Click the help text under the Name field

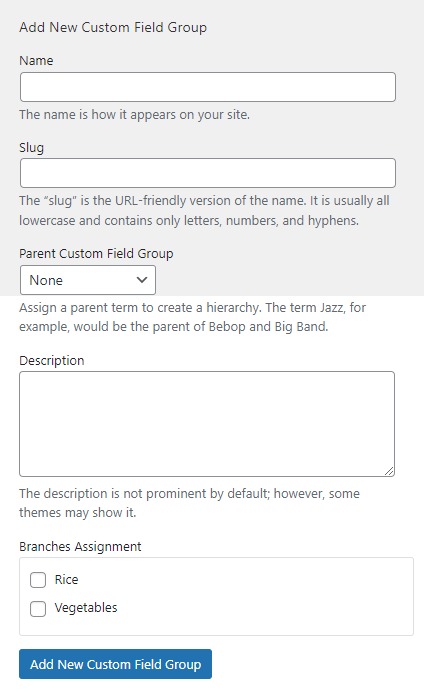[135, 115]
